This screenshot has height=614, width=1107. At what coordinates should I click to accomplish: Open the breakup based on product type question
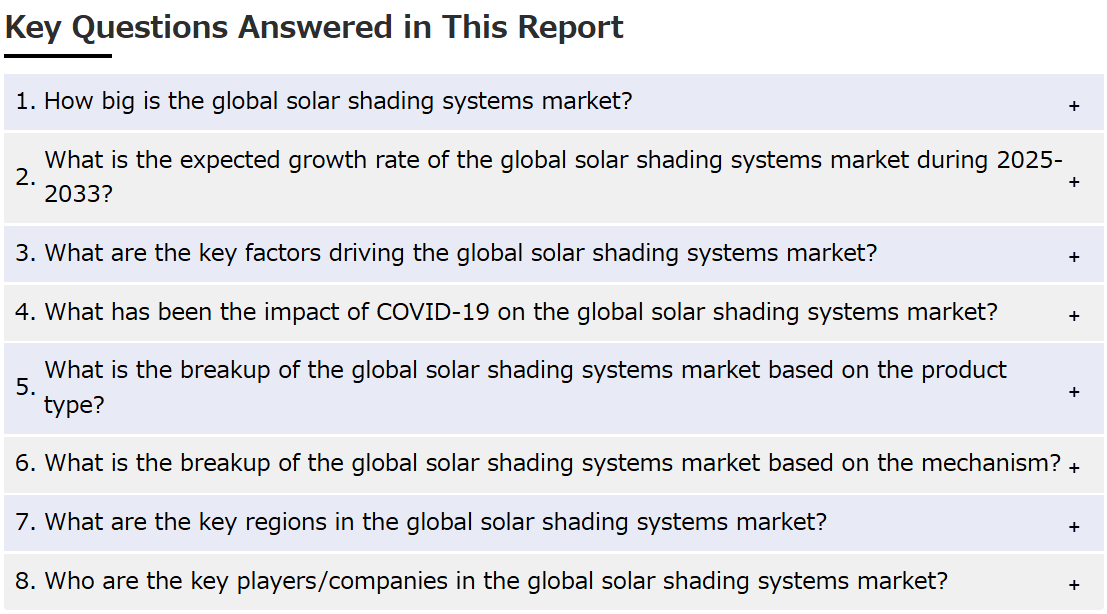pos(554,388)
